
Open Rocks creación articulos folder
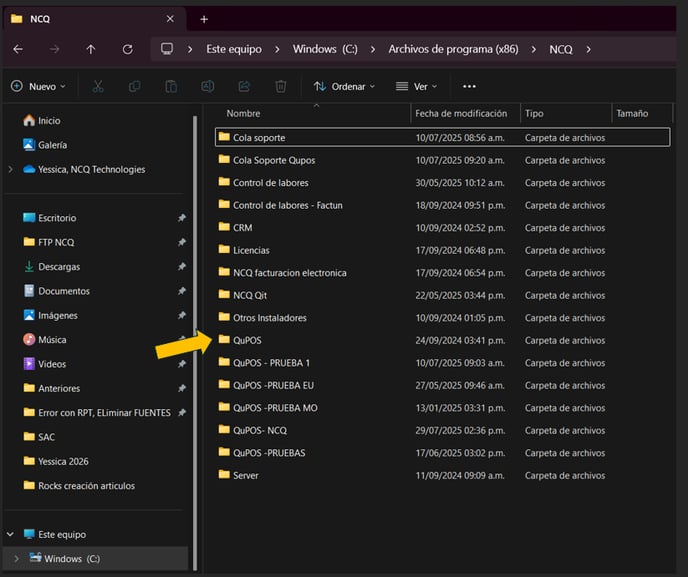coord(79,486)
